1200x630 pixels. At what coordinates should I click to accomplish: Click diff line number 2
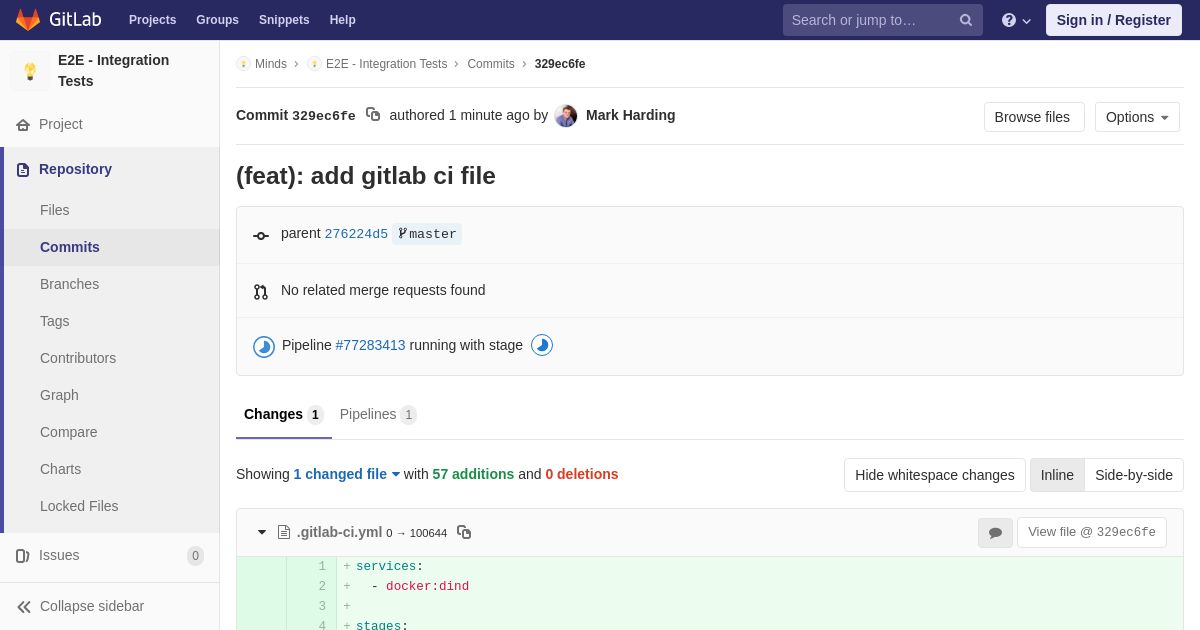[322, 586]
